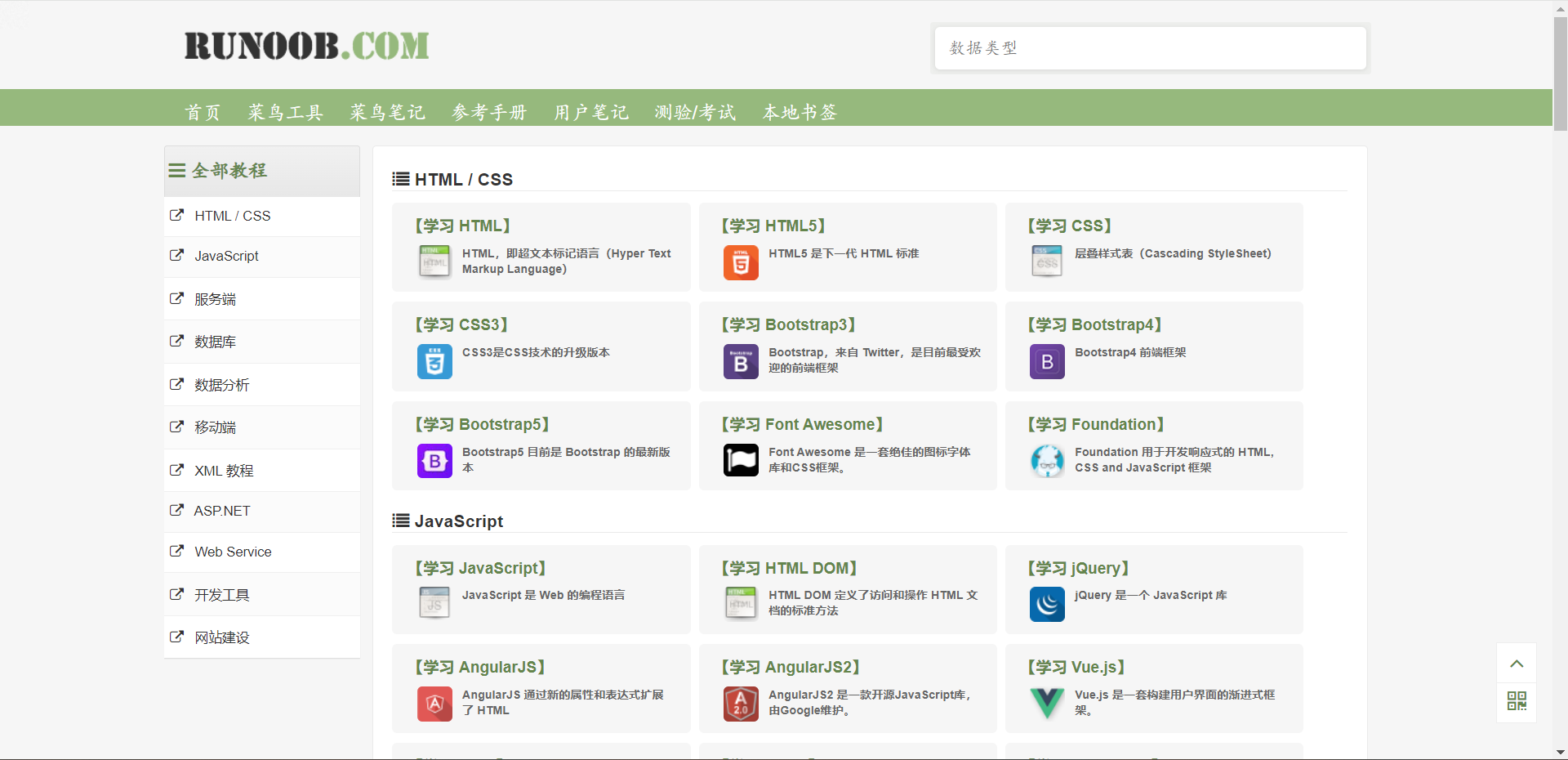Click the blue CSS3 shield icon
Screen dimensions: 1568x760
pyautogui.click(x=434, y=361)
